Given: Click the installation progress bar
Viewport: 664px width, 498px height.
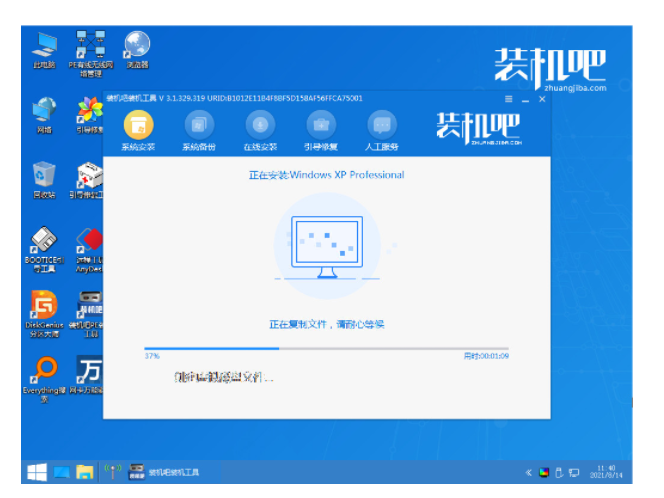Looking at the screenshot, I should pyautogui.click(x=326, y=349).
